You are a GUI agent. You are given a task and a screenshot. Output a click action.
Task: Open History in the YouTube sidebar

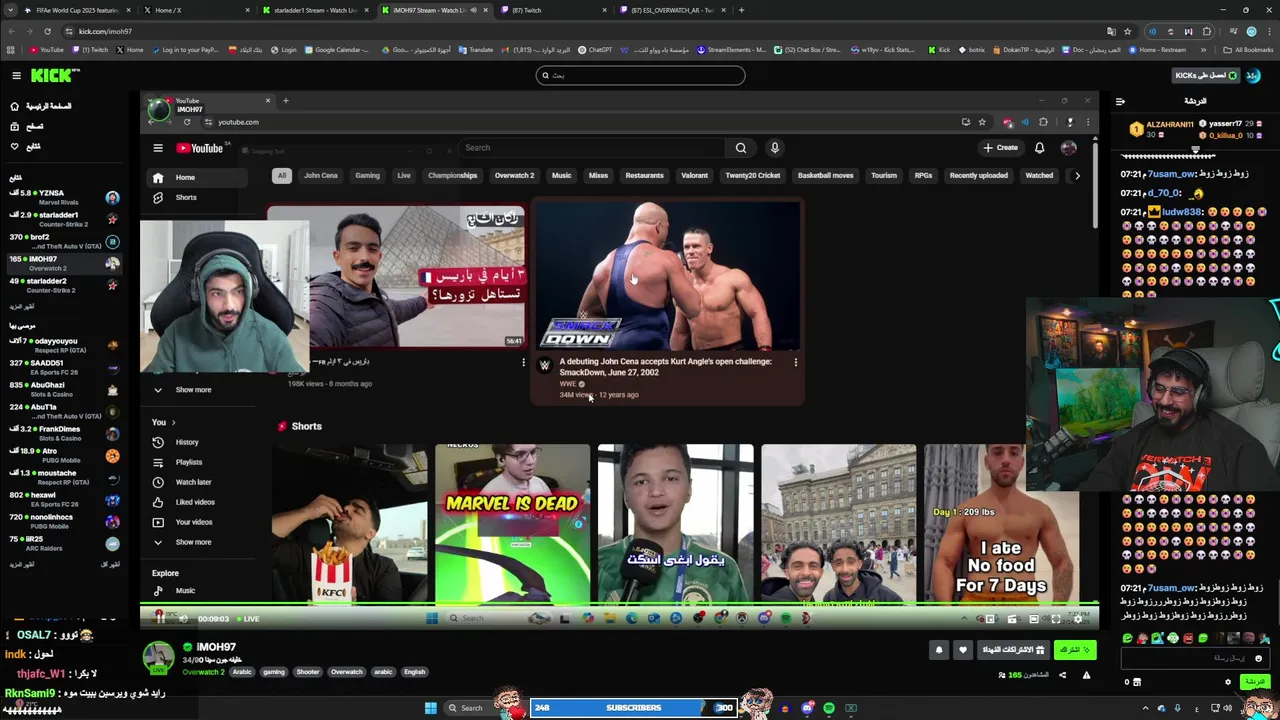pos(187,442)
